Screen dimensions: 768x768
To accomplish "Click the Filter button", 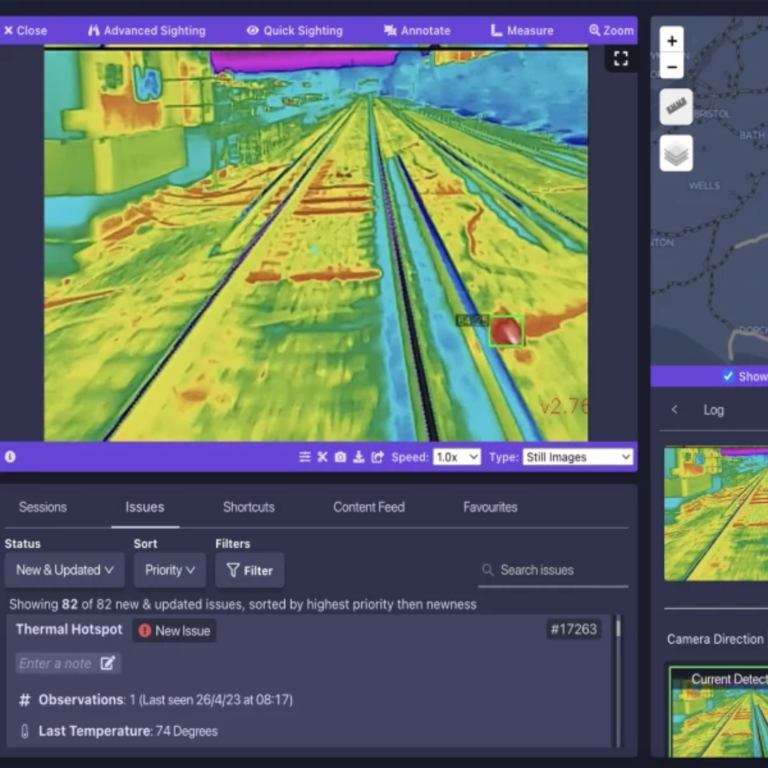I will [x=249, y=570].
